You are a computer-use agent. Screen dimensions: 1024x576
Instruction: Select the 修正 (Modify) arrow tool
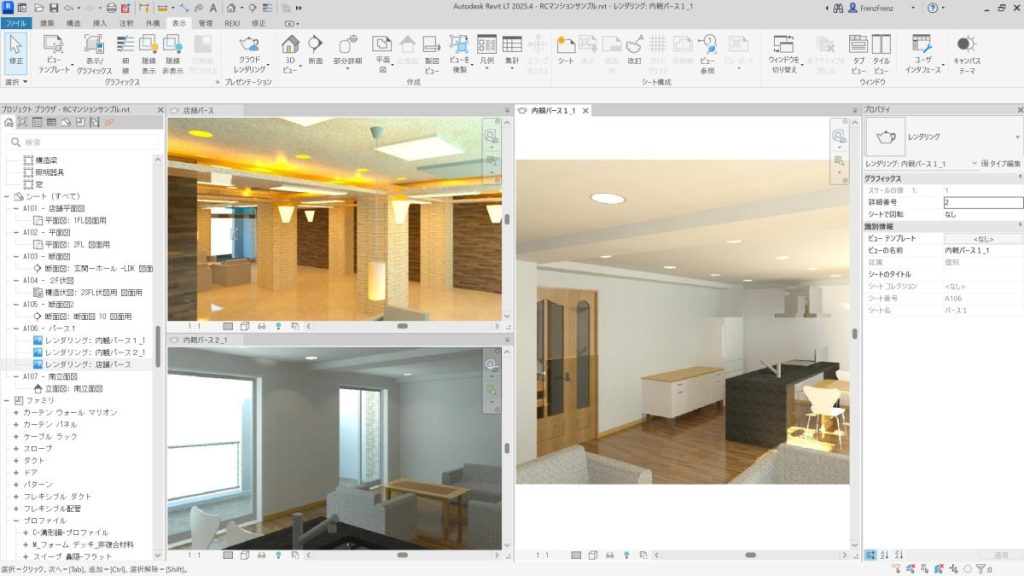point(16,50)
